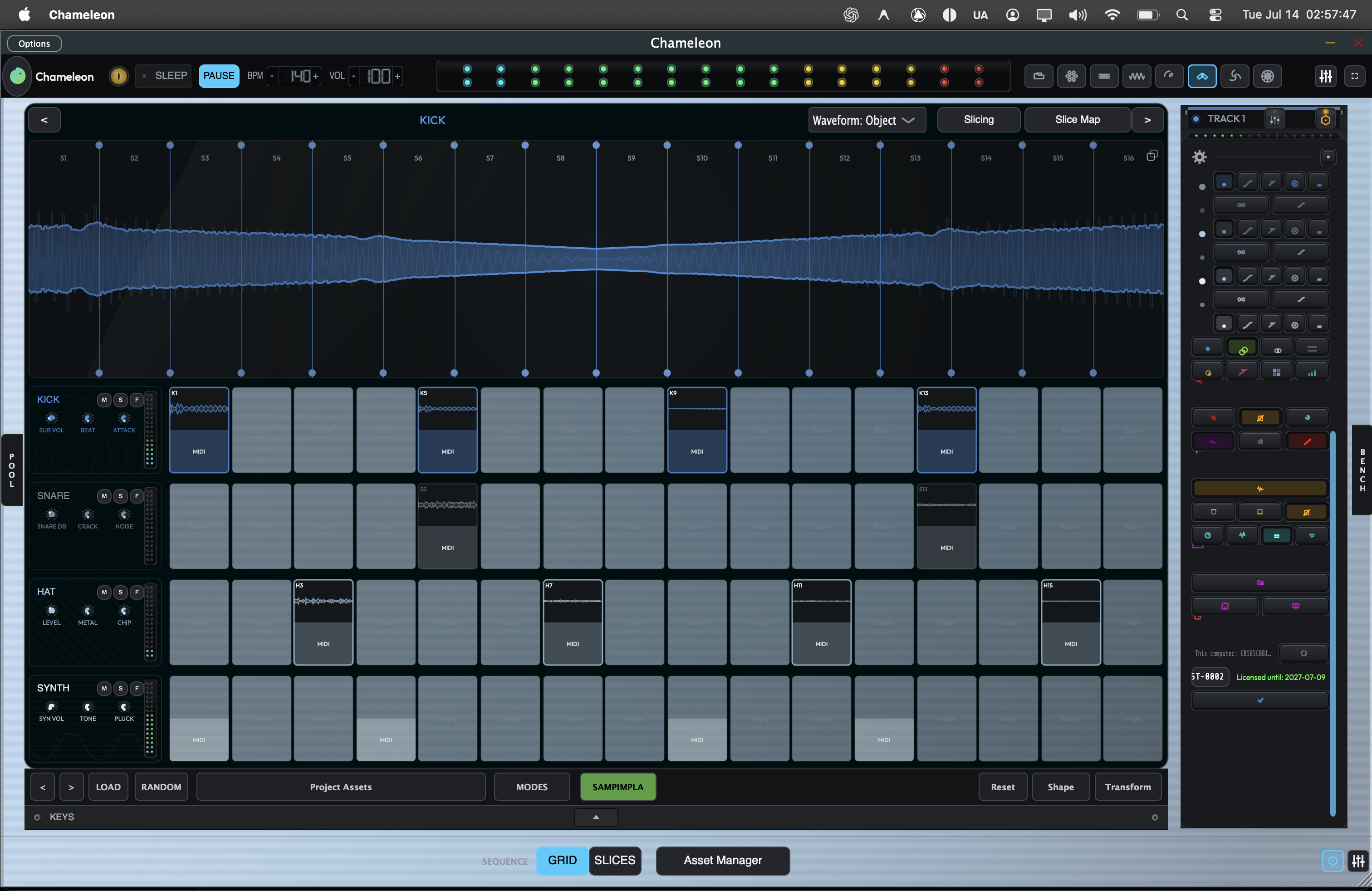
Task: Adjust the SNARE CRACK knob
Action: click(88, 514)
